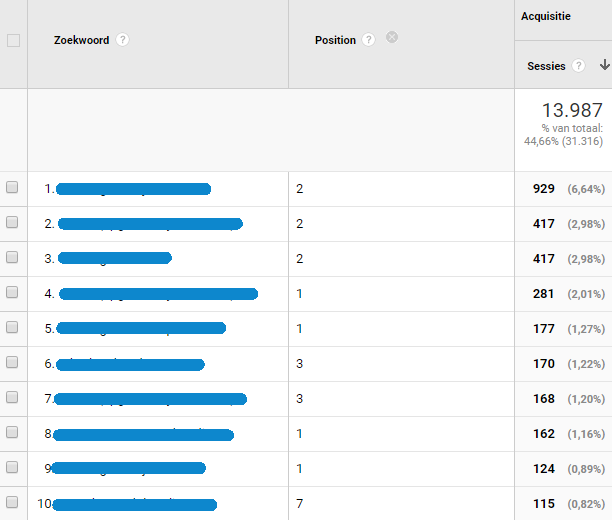The height and width of the screenshot is (520, 612).
Task: Open the keyword link in row 7
Action: pyautogui.click(x=150, y=399)
